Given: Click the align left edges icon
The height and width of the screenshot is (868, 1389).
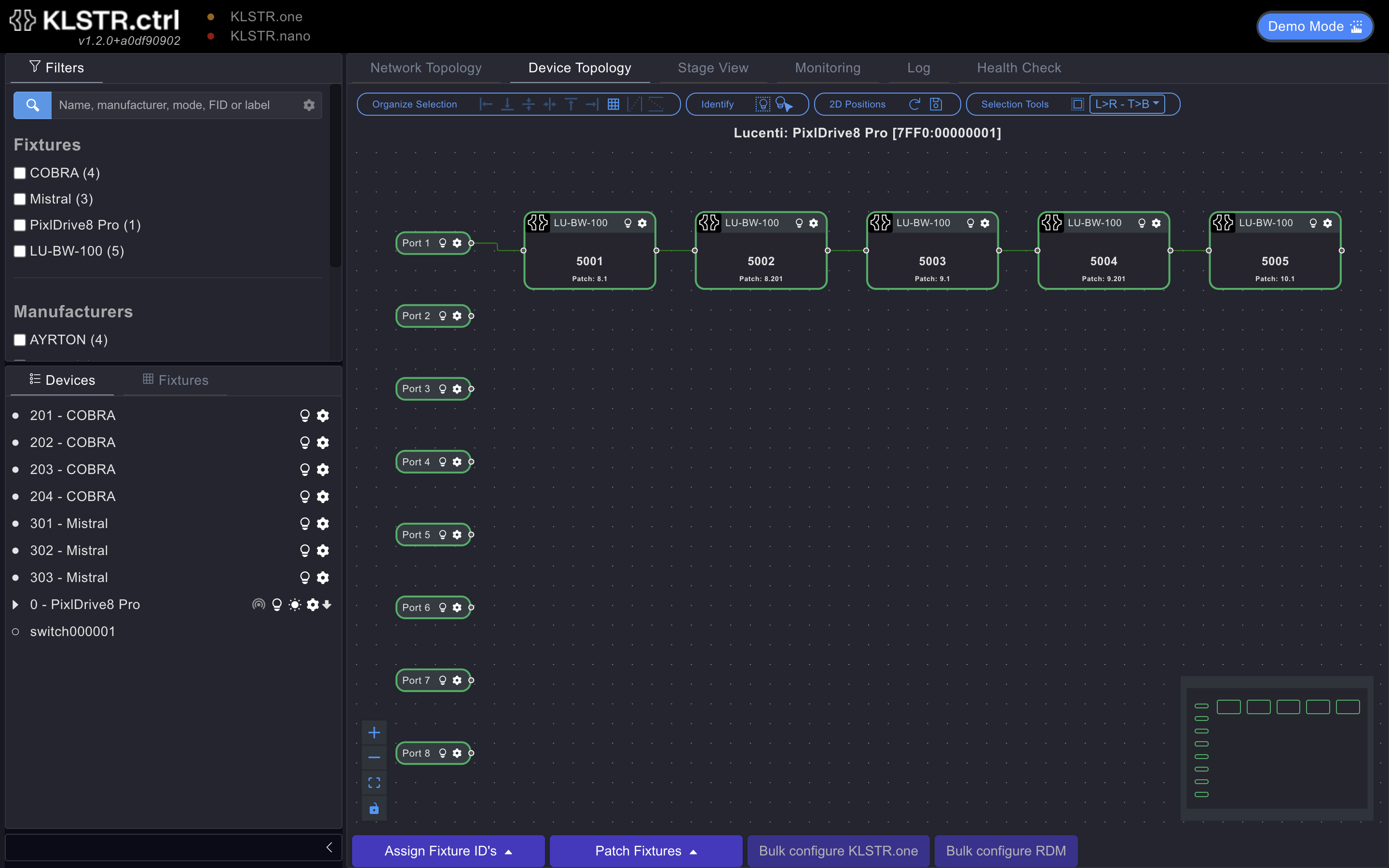Looking at the screenshot, I should pos(486,104).
